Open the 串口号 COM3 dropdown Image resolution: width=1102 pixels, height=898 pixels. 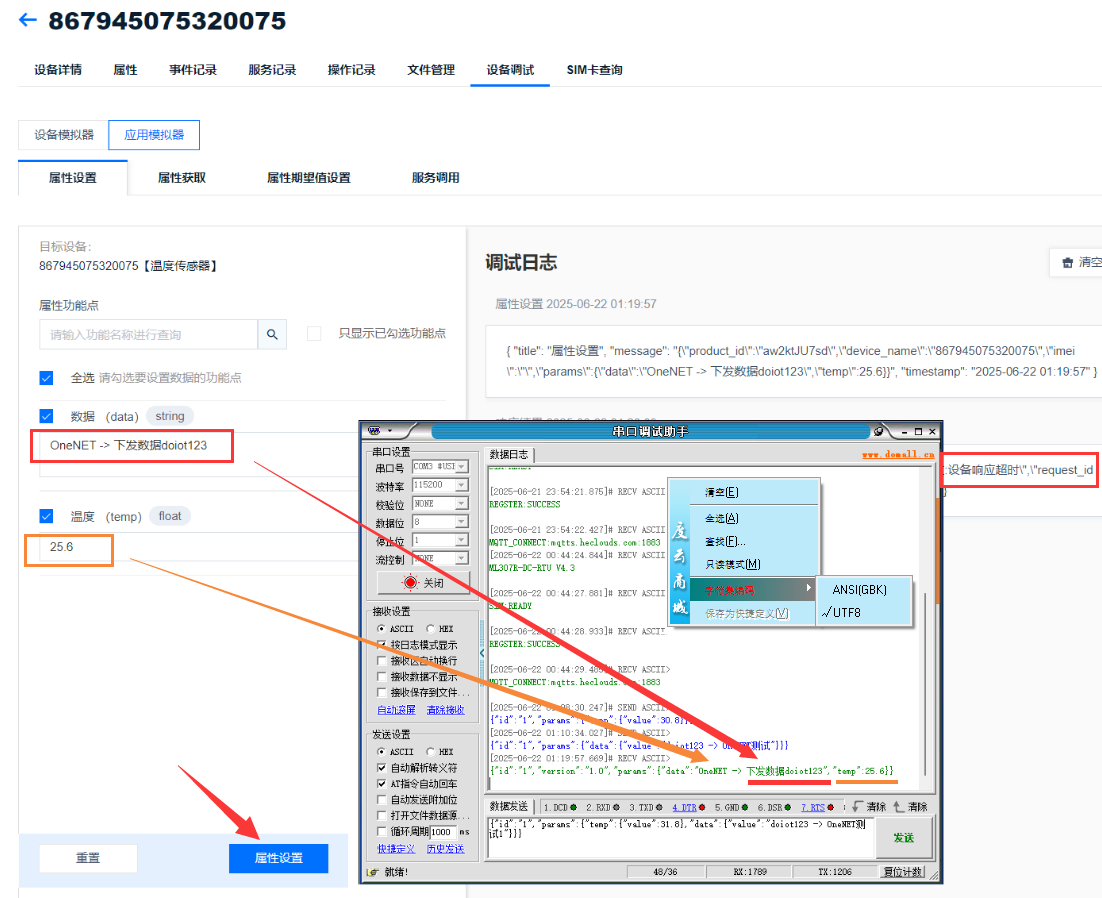[x=461, y=468]
